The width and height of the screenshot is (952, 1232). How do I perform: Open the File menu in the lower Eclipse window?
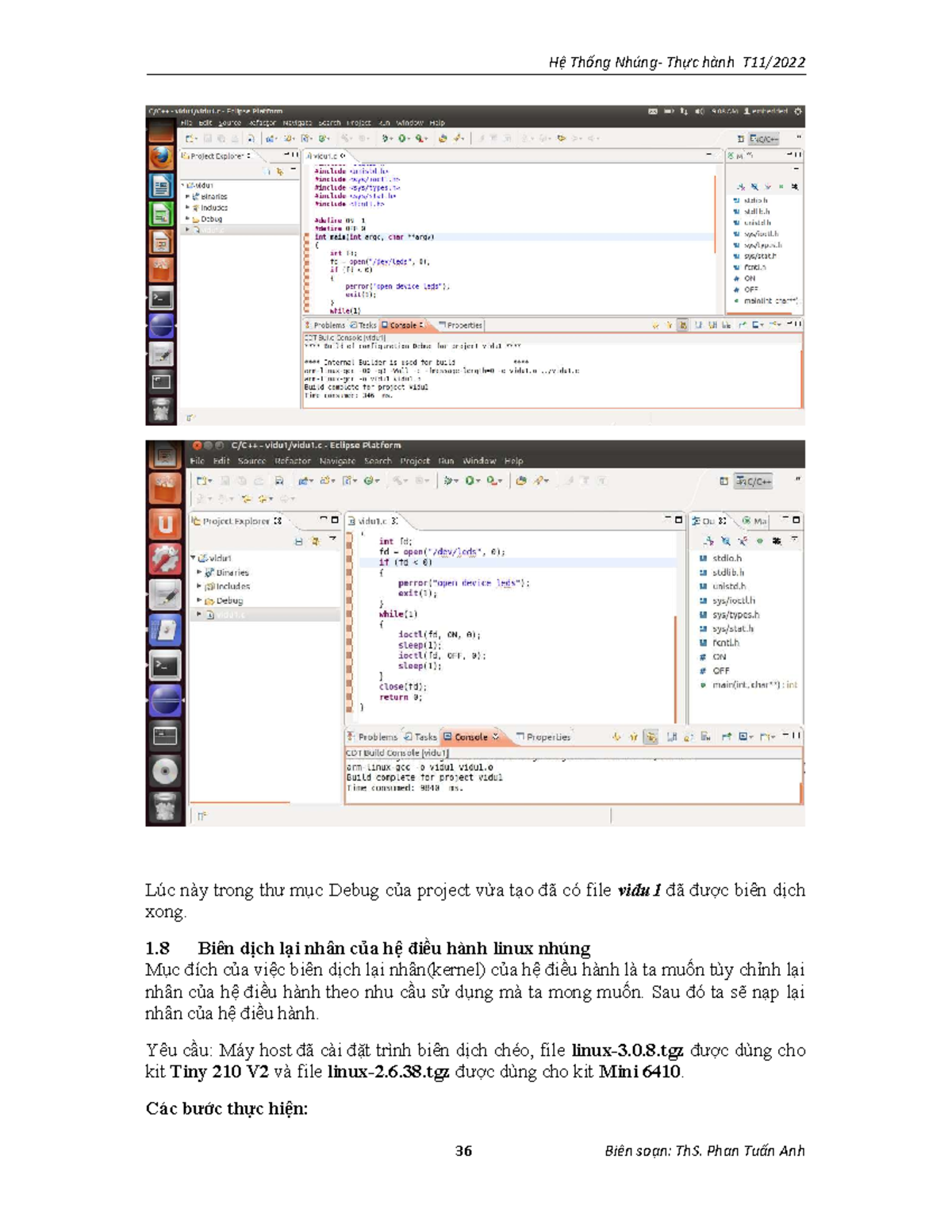[197, 461]
